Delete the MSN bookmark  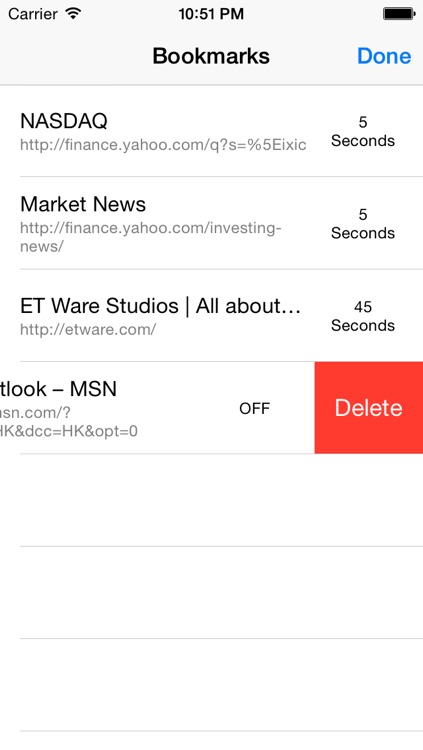(x=368, y=408)
